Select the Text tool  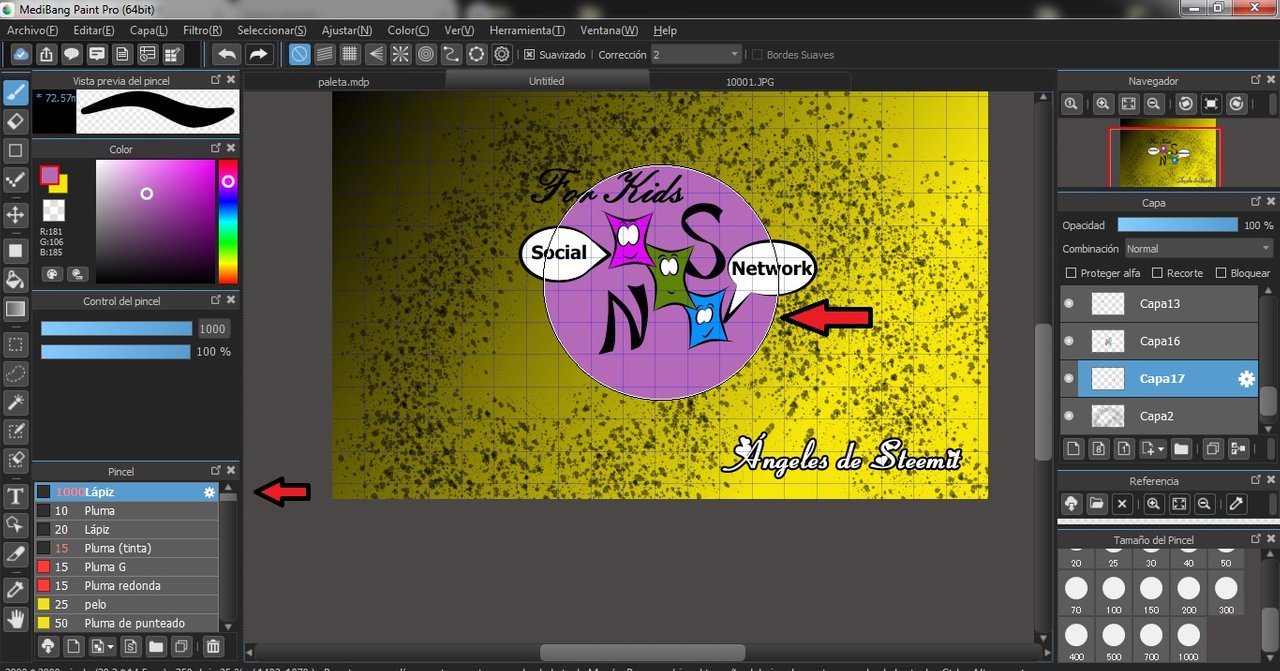16,496
